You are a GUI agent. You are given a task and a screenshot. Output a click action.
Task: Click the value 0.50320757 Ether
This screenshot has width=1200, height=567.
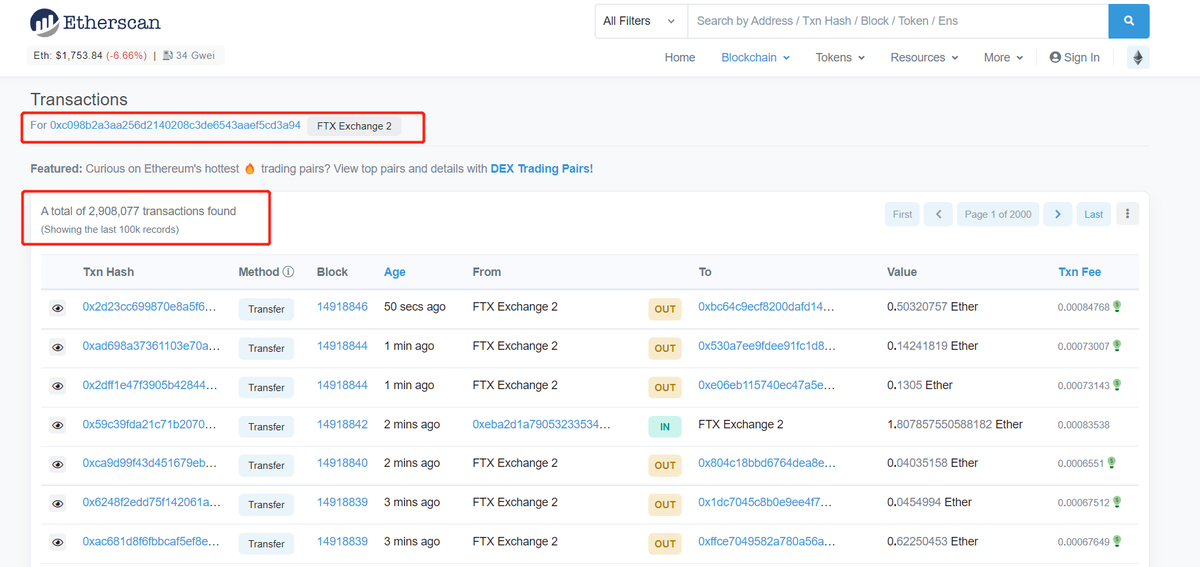coord(932,307)
